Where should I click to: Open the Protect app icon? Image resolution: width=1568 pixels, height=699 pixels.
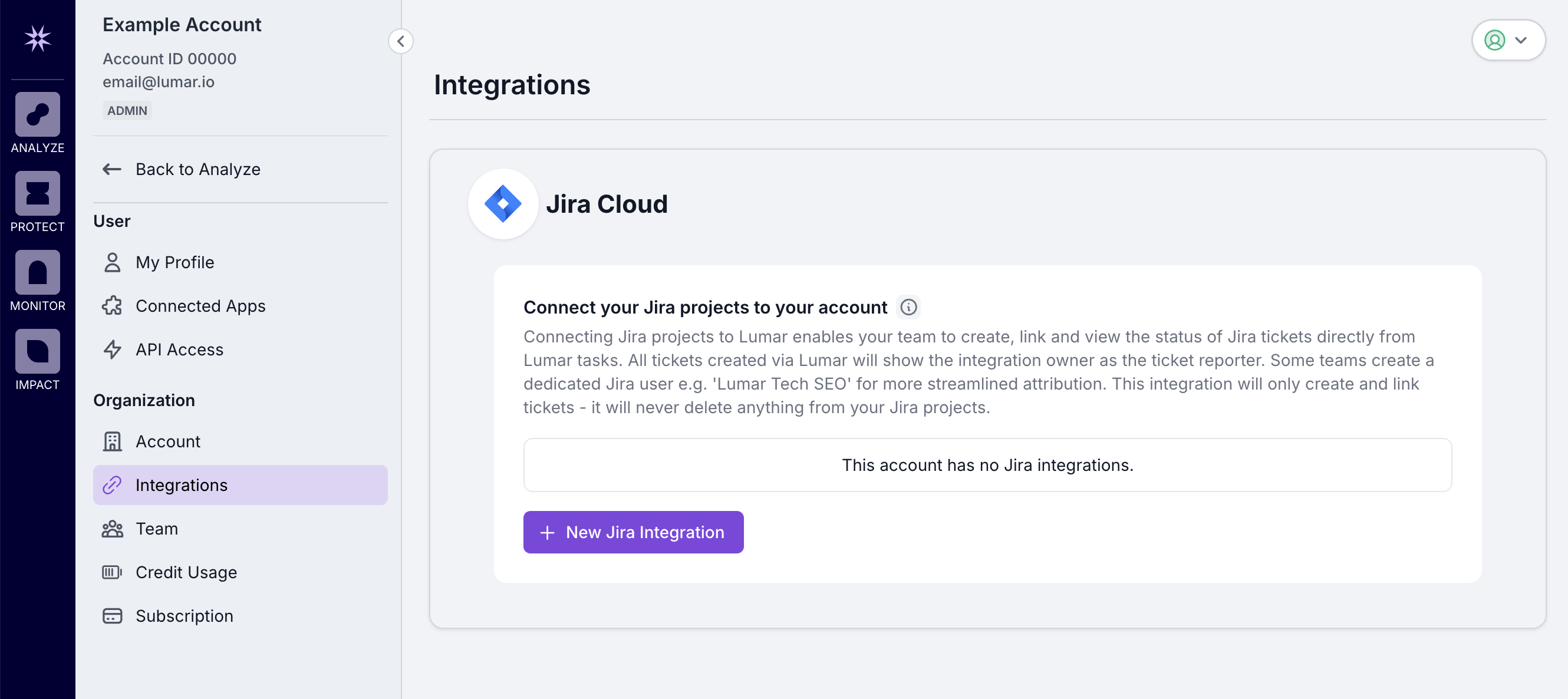pos(37,193)
